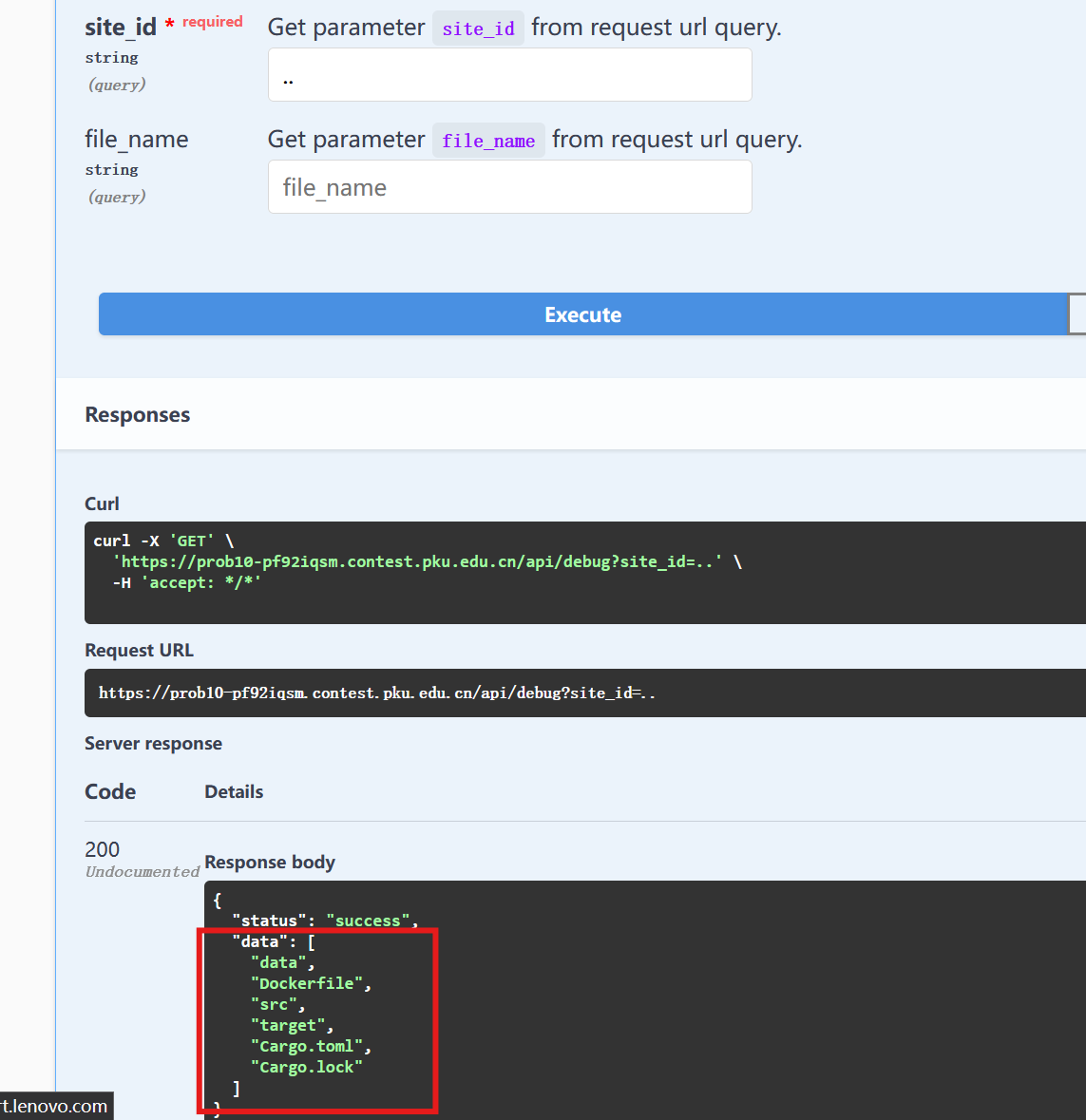1086x1120 pixels.
Task: Click the empty file_name input field
Action: 509,187
